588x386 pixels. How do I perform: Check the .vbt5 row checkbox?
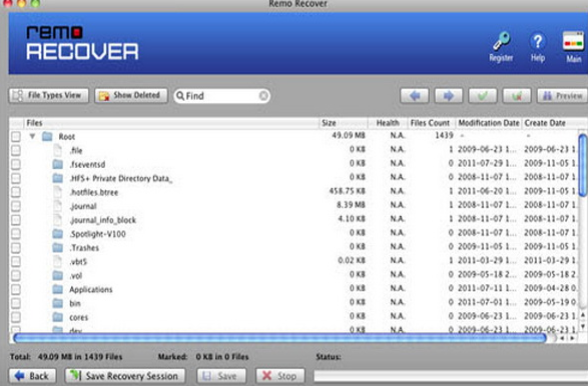16,261
